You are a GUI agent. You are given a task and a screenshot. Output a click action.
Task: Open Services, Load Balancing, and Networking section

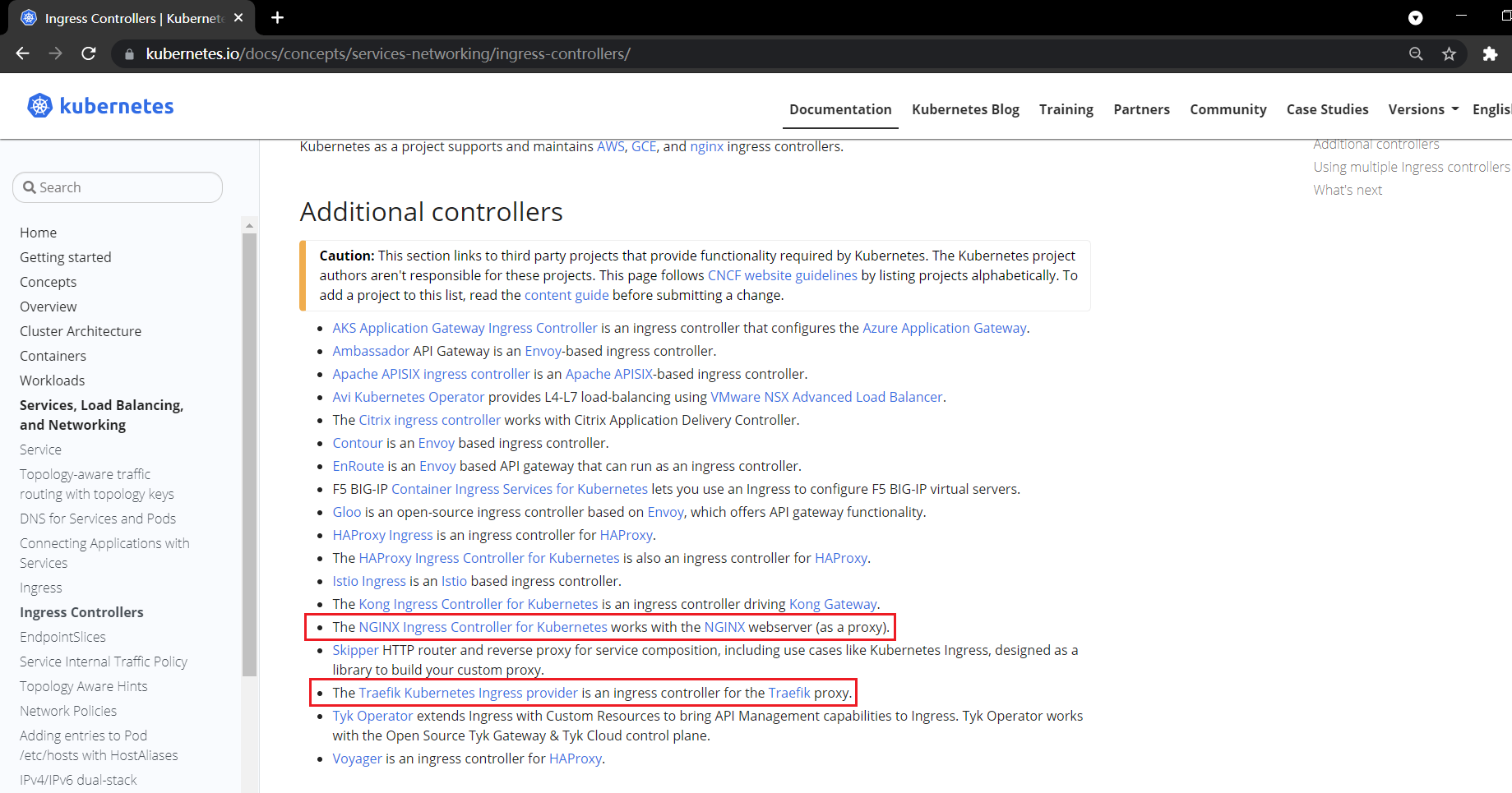pos(102,415)
